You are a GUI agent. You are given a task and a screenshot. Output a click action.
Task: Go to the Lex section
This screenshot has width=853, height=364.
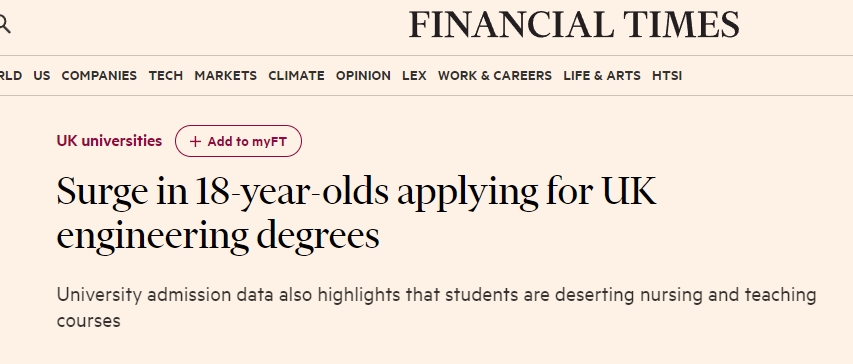coord(415,76)
